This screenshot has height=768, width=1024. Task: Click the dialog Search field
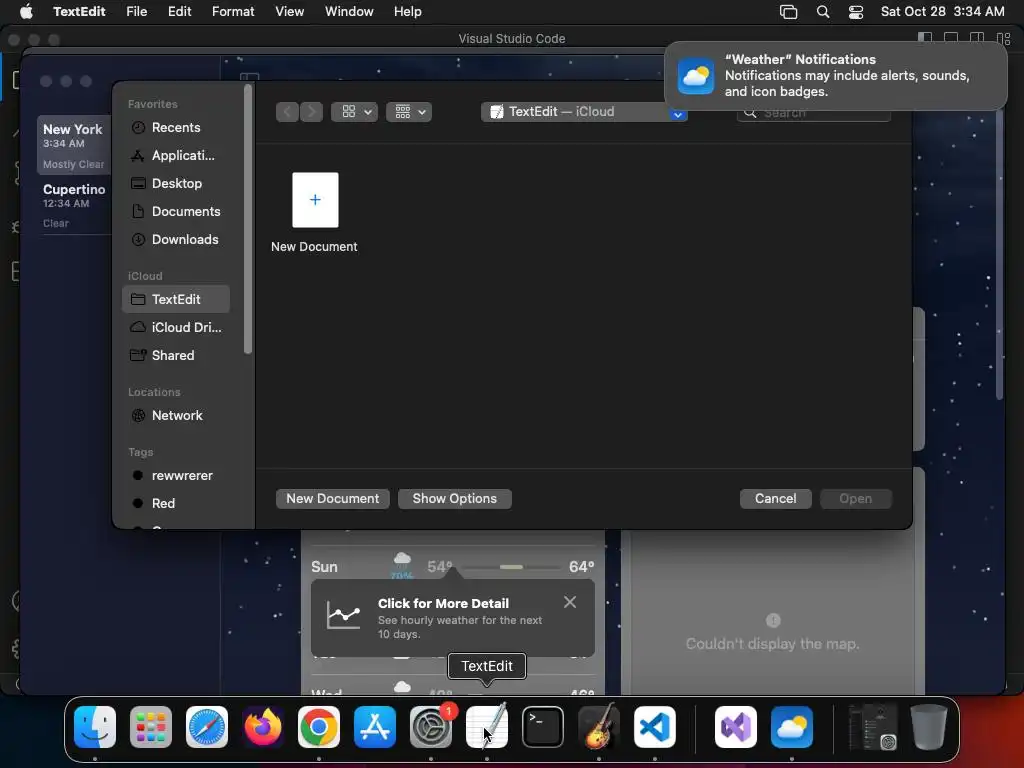[814, 113]
